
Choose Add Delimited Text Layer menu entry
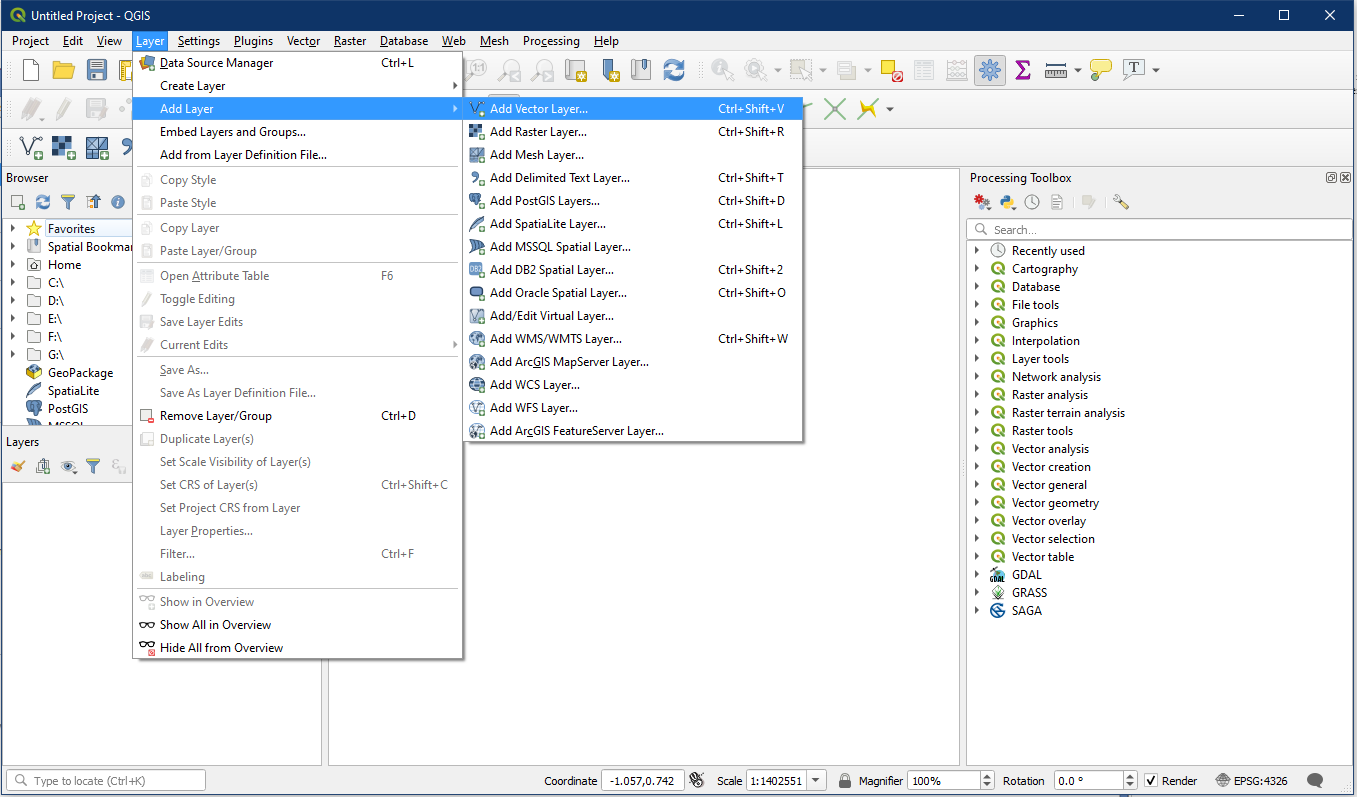click(559, 178)
